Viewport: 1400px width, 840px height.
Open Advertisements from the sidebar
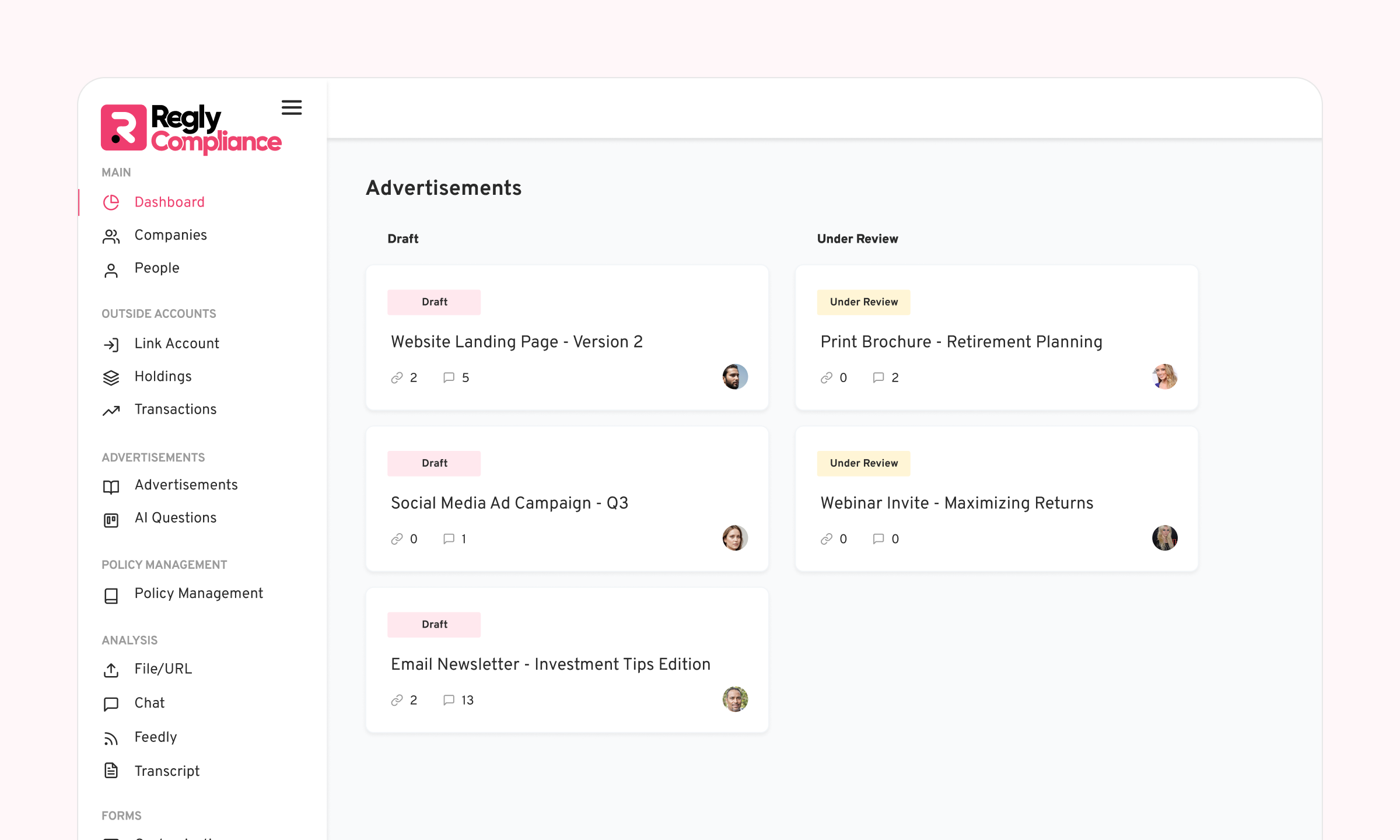(x=185, y=485)
